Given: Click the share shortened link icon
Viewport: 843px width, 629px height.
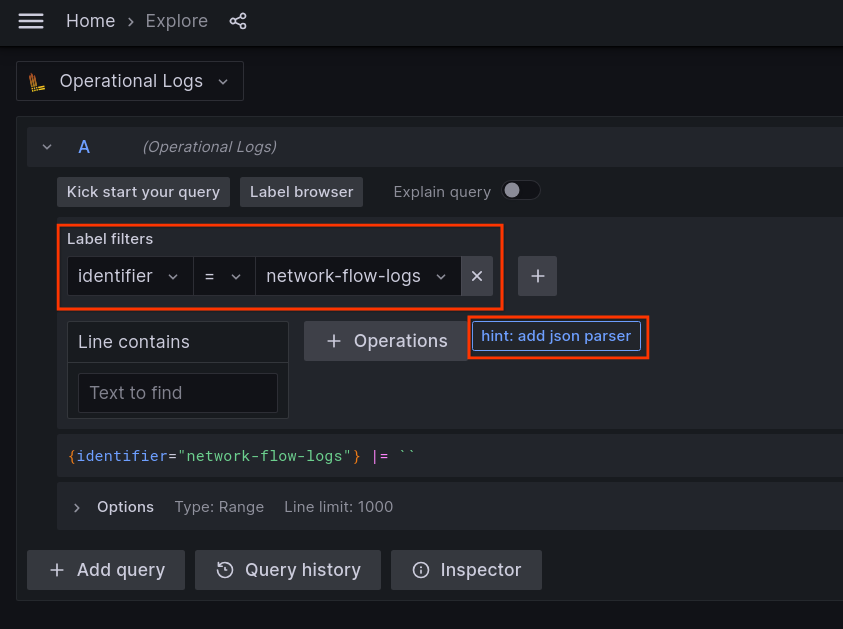Looking at the screenshot, I should pyautogui.click(x=238, y=20).
